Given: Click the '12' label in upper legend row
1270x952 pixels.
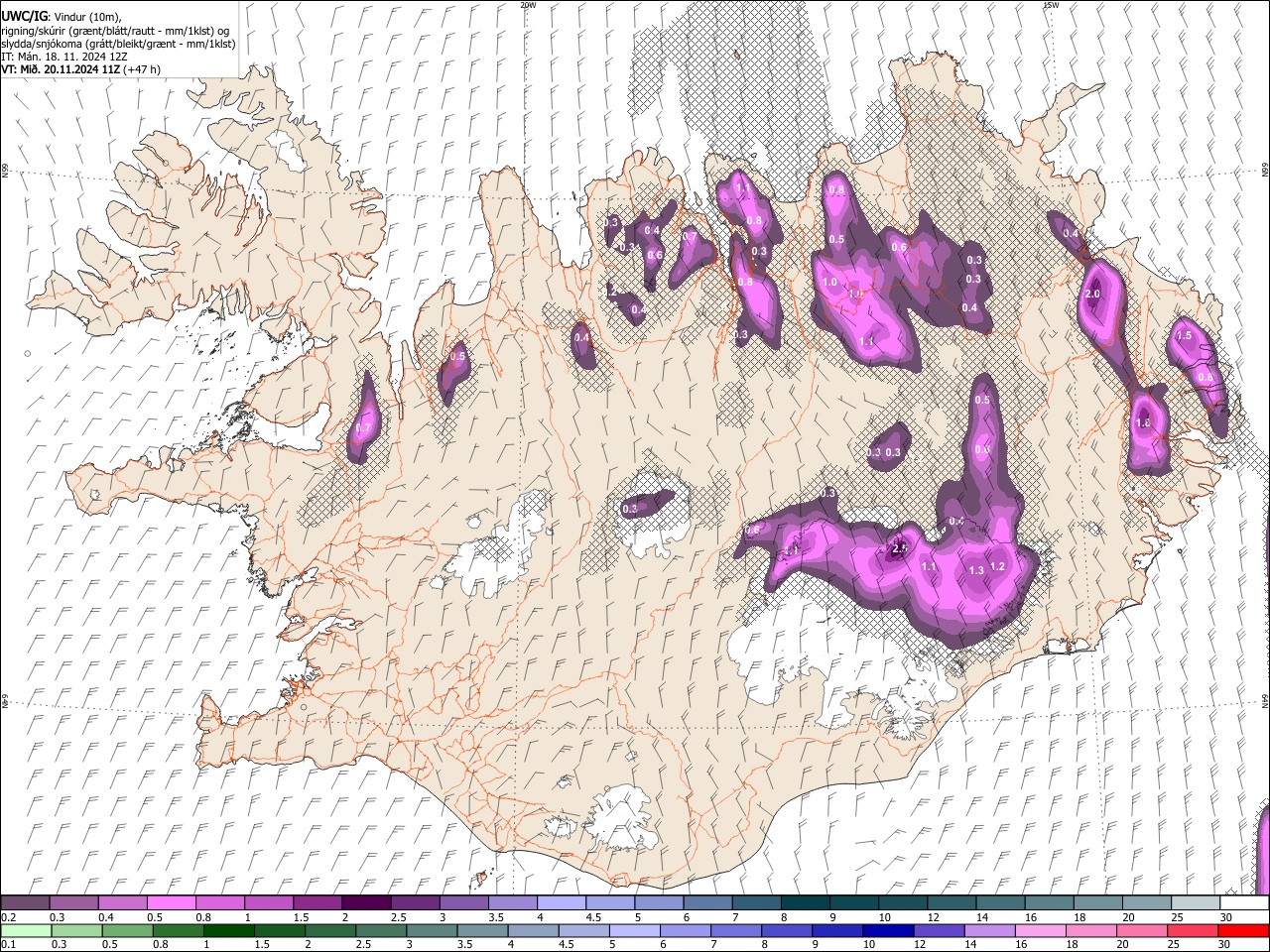Looking at the screenshot, I should 935,917.
